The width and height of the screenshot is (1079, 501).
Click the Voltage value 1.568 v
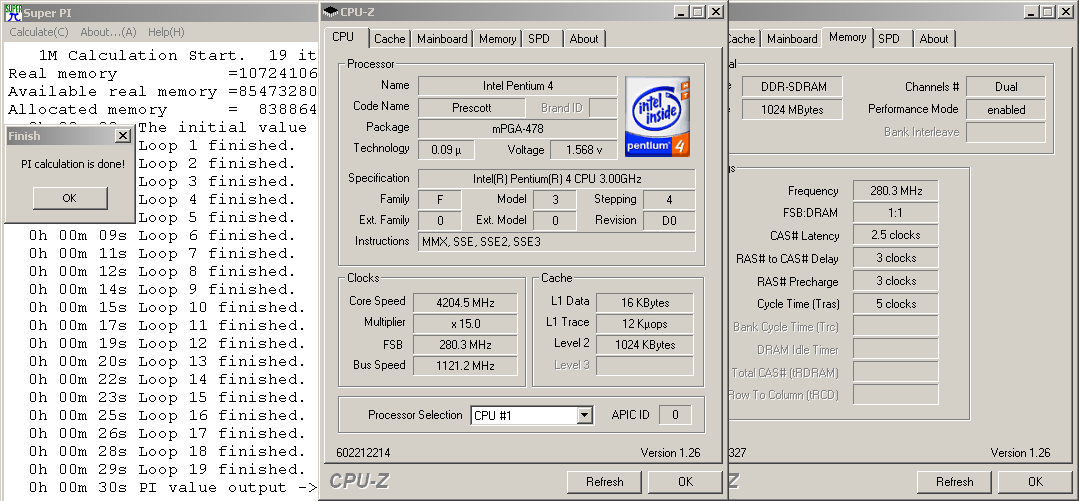(584, 149)
